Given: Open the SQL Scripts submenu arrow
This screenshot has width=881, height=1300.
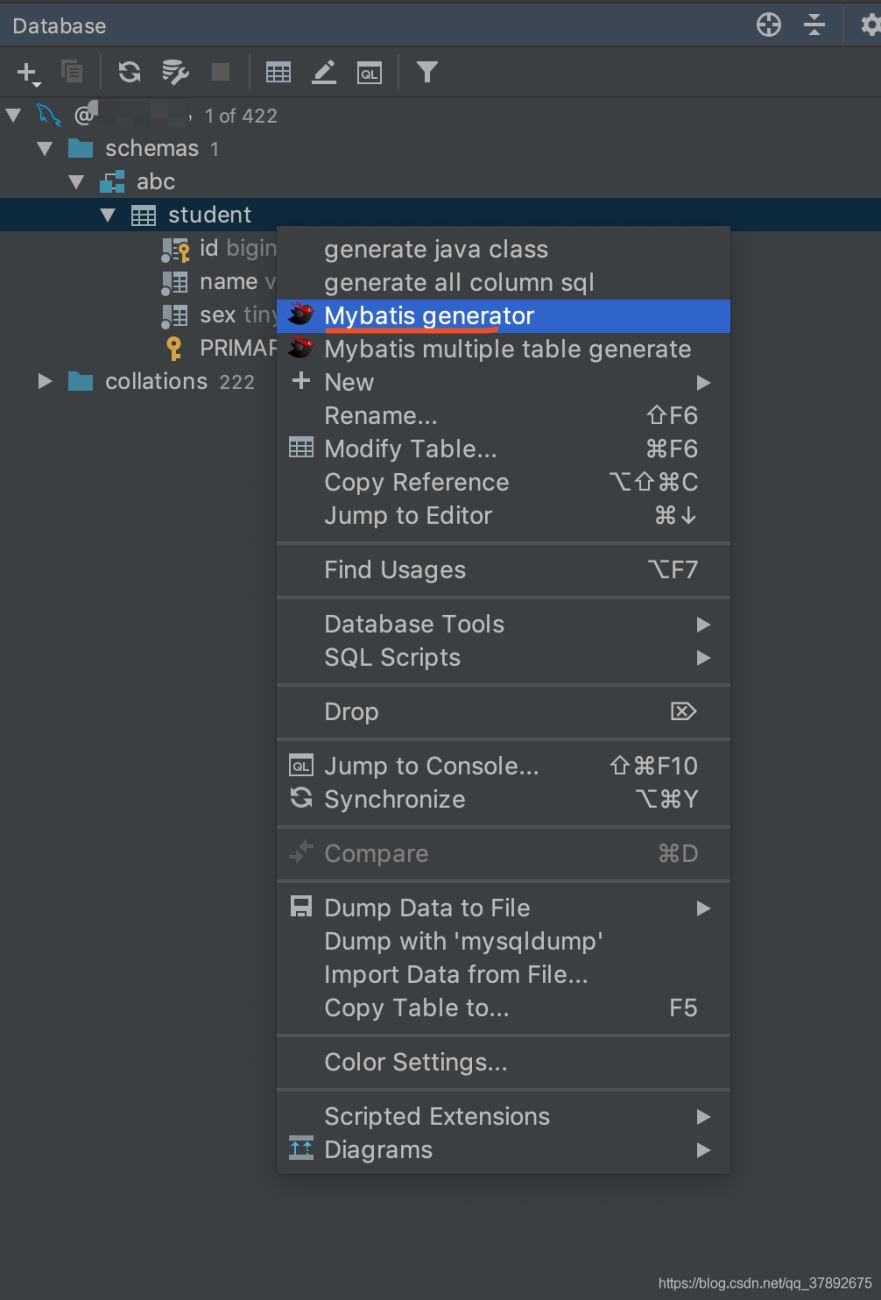Looking at the screenshot, I should pyautogui.click(x=704, y=658).
